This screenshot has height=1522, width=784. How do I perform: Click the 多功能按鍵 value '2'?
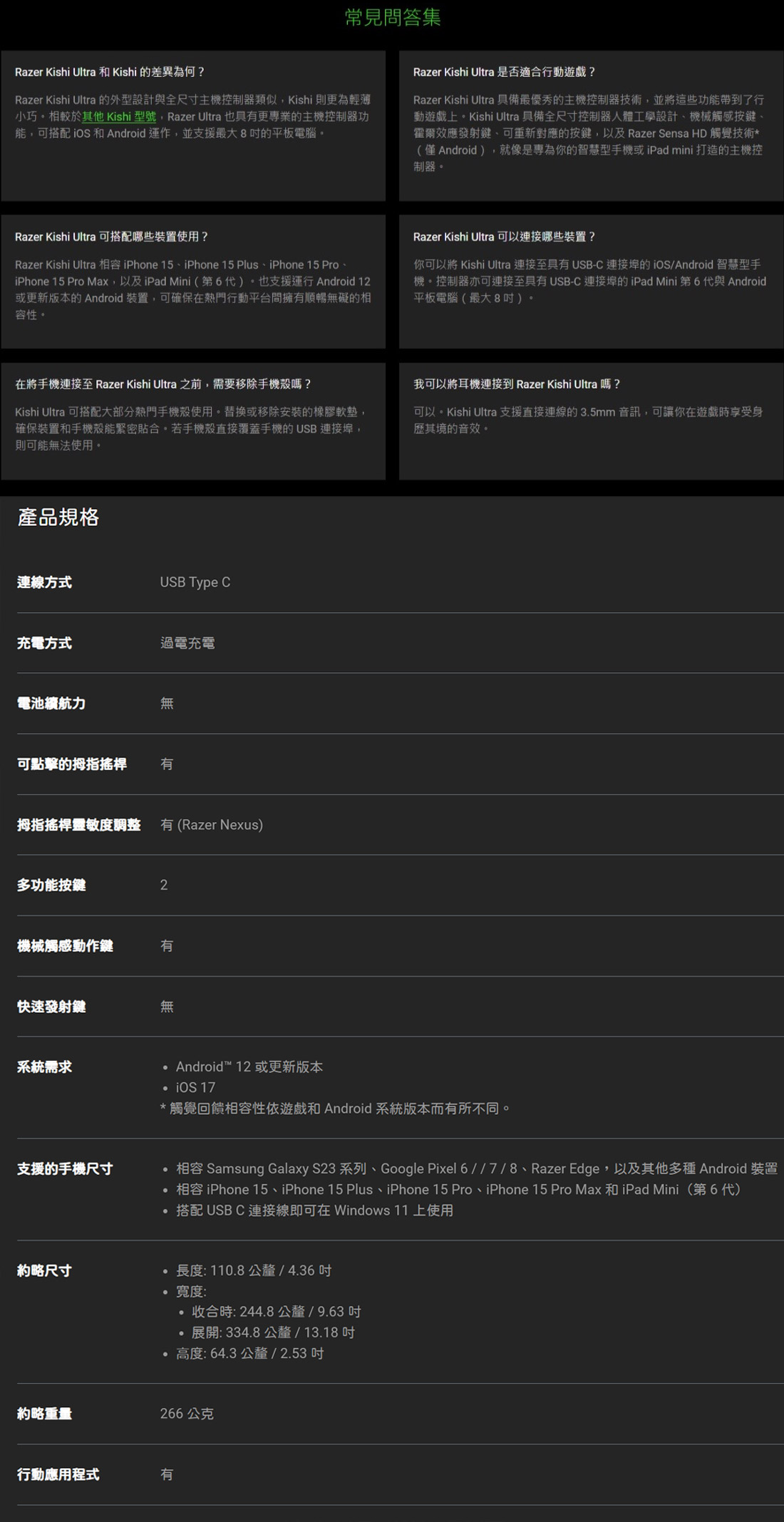(164, 885)
